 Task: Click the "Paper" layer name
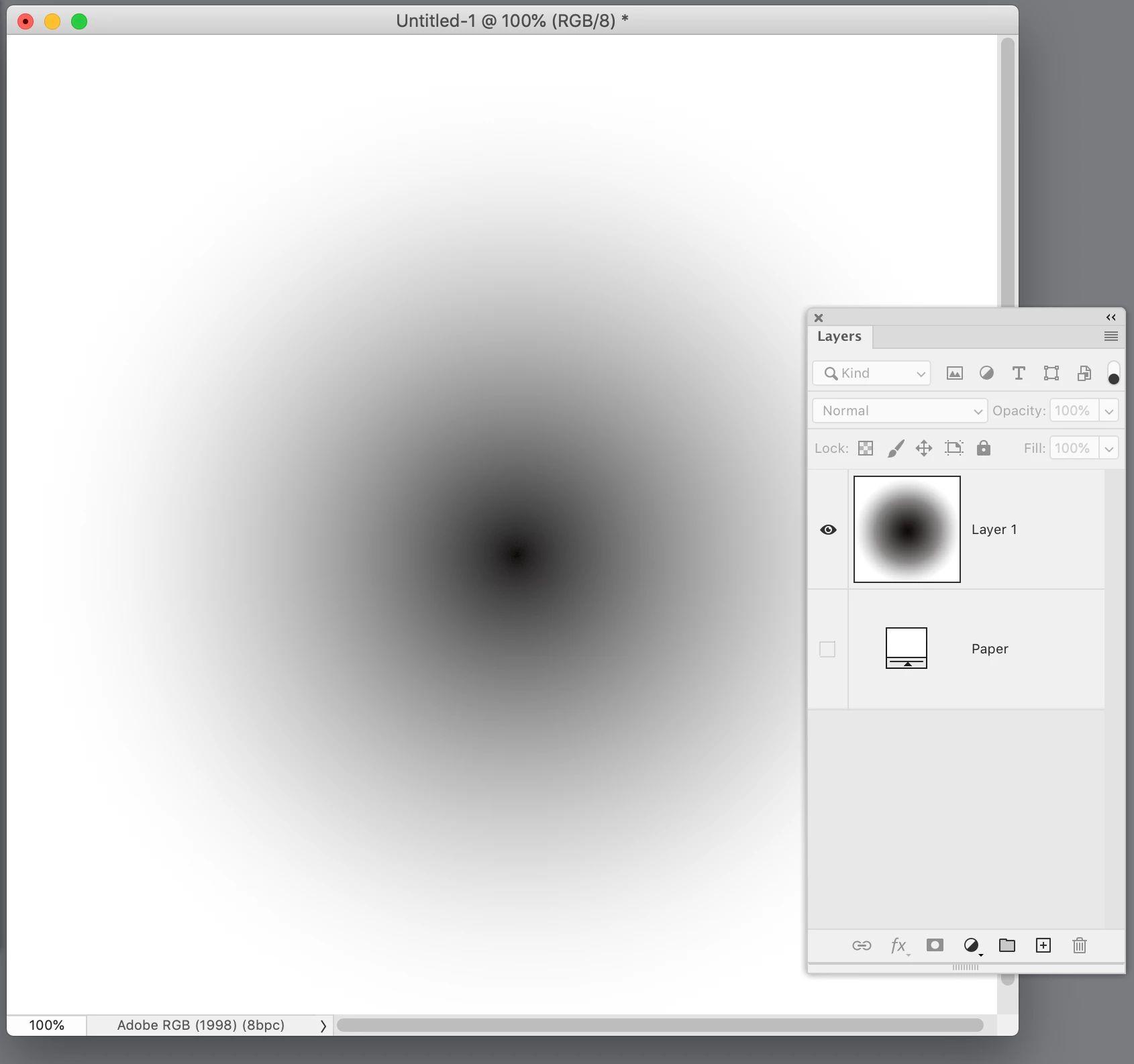click(990, 649)
